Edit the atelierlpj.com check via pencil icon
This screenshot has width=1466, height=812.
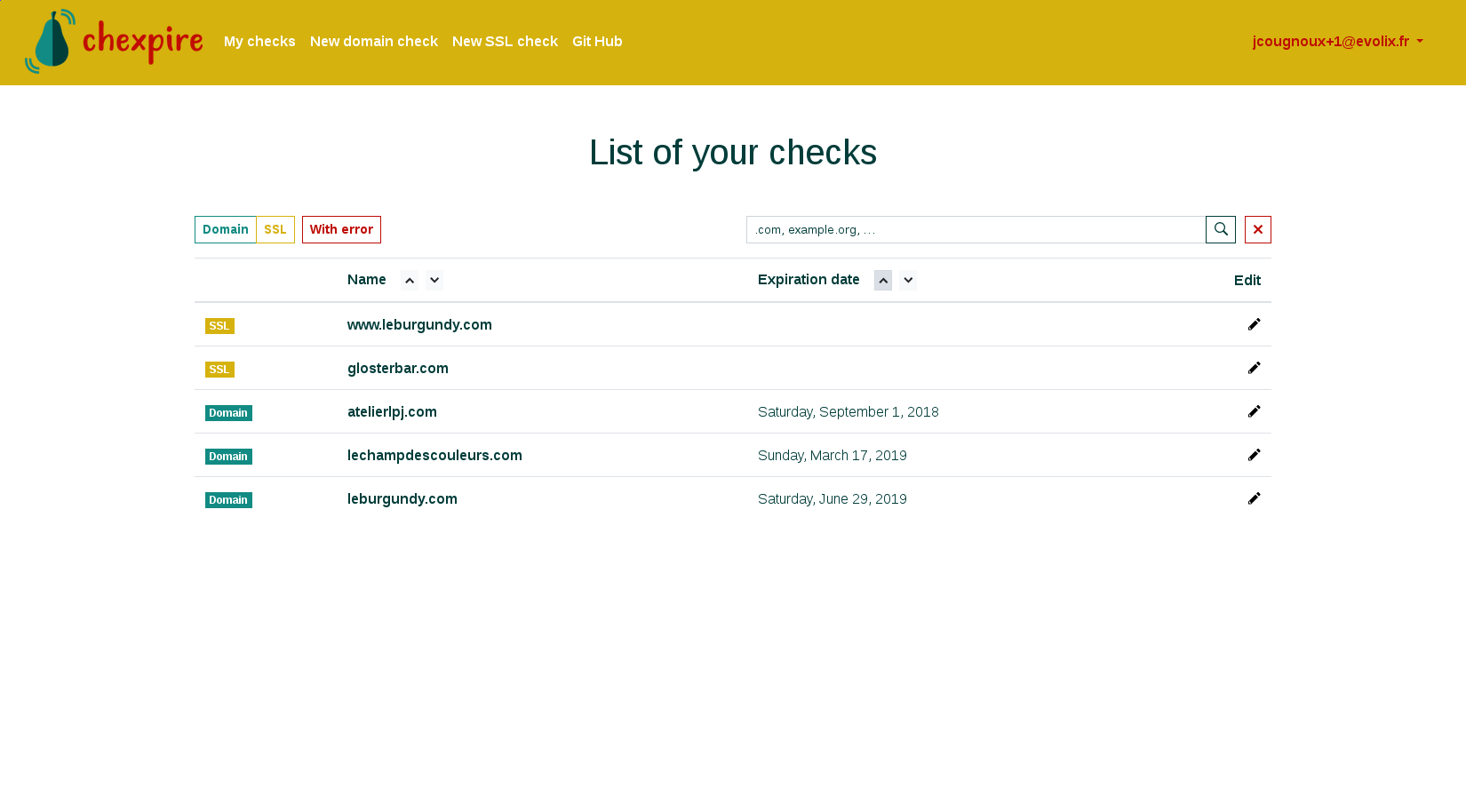pos(1254,410)
